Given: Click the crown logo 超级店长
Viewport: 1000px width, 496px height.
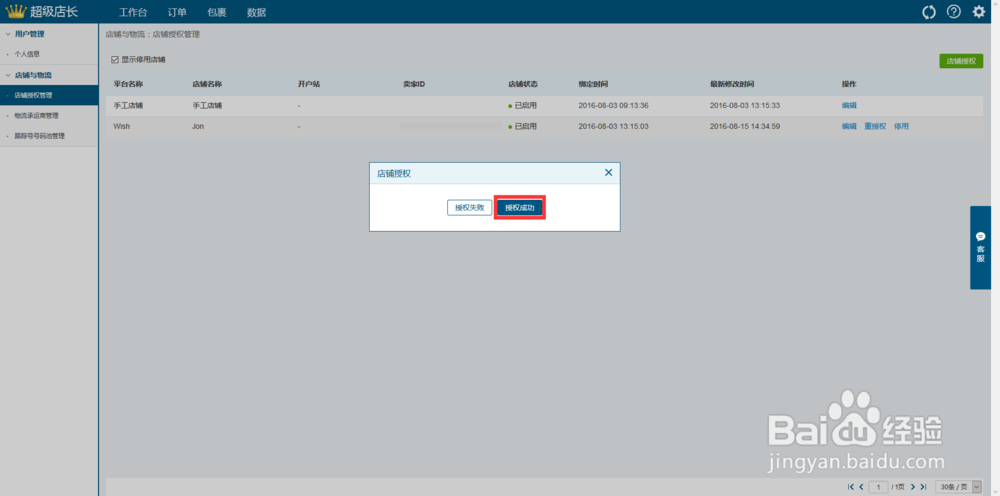Looking at the screenshot, I should click(42, 11).
